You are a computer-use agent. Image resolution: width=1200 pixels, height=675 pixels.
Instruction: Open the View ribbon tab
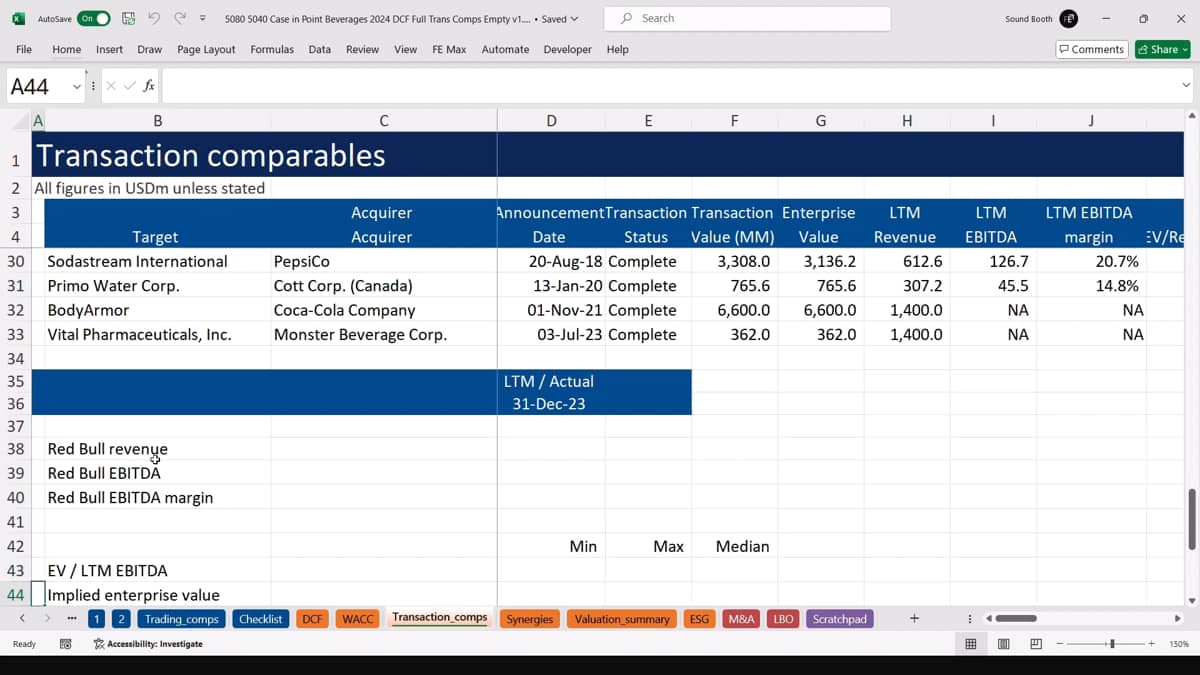coord(405,49)
